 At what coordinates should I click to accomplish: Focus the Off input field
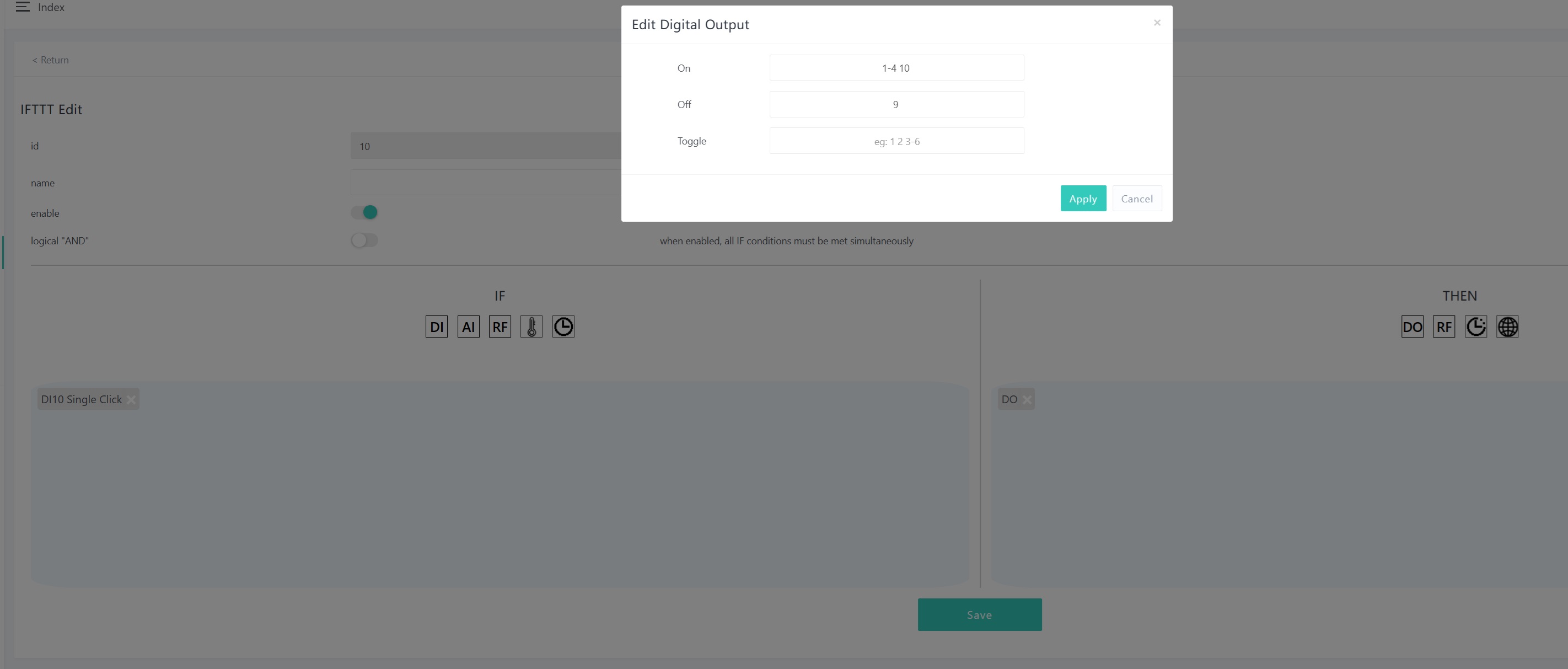pos(896,105)
